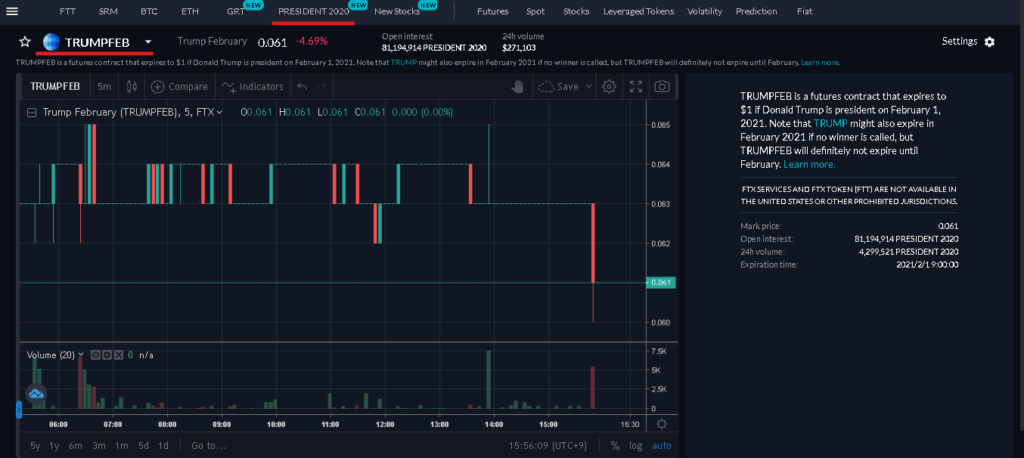The image size is (1024, 458).
Task: Open the FTT tab in top navigation
Action: point(67,12)
